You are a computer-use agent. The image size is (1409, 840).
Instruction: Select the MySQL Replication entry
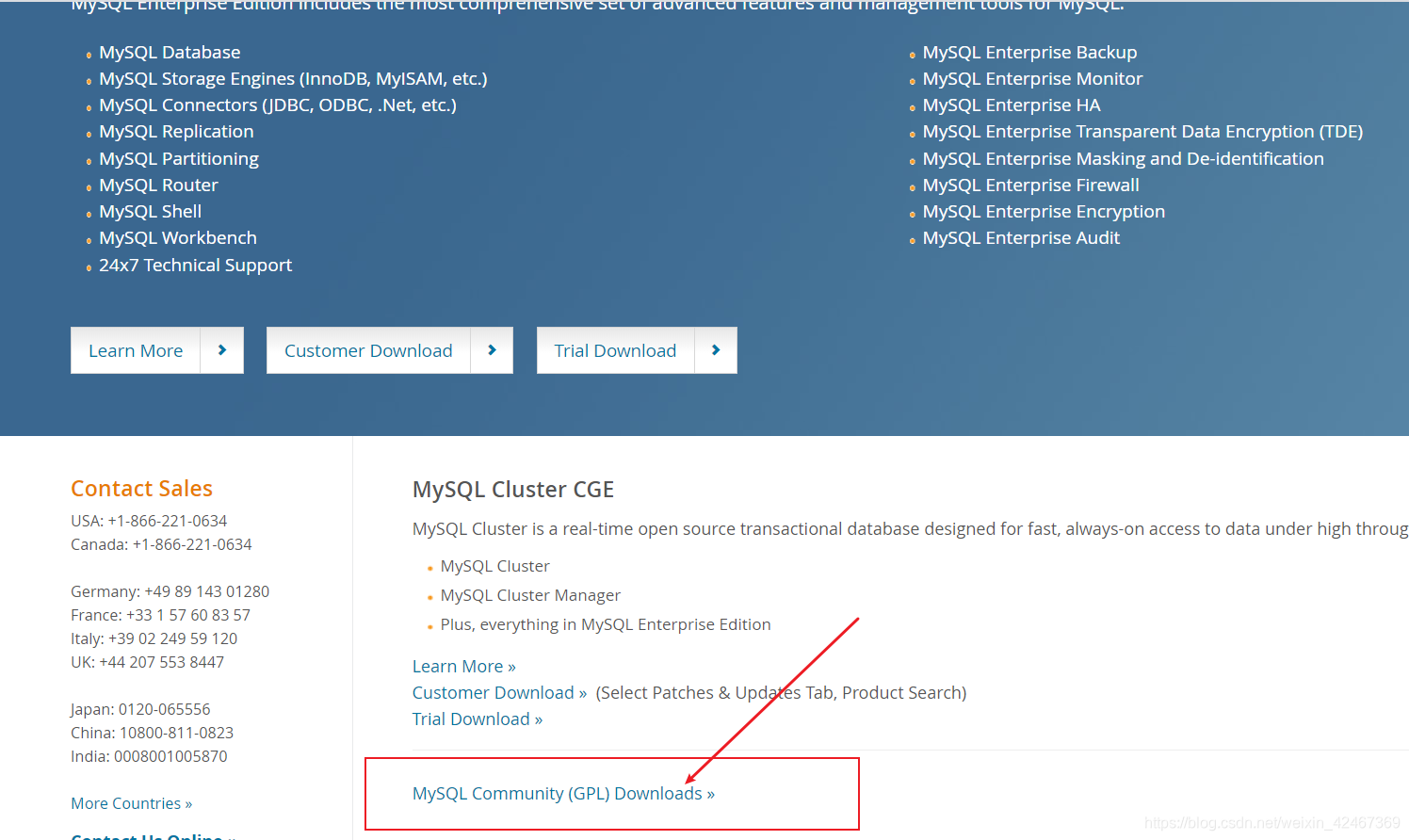[x=176, y=132]
